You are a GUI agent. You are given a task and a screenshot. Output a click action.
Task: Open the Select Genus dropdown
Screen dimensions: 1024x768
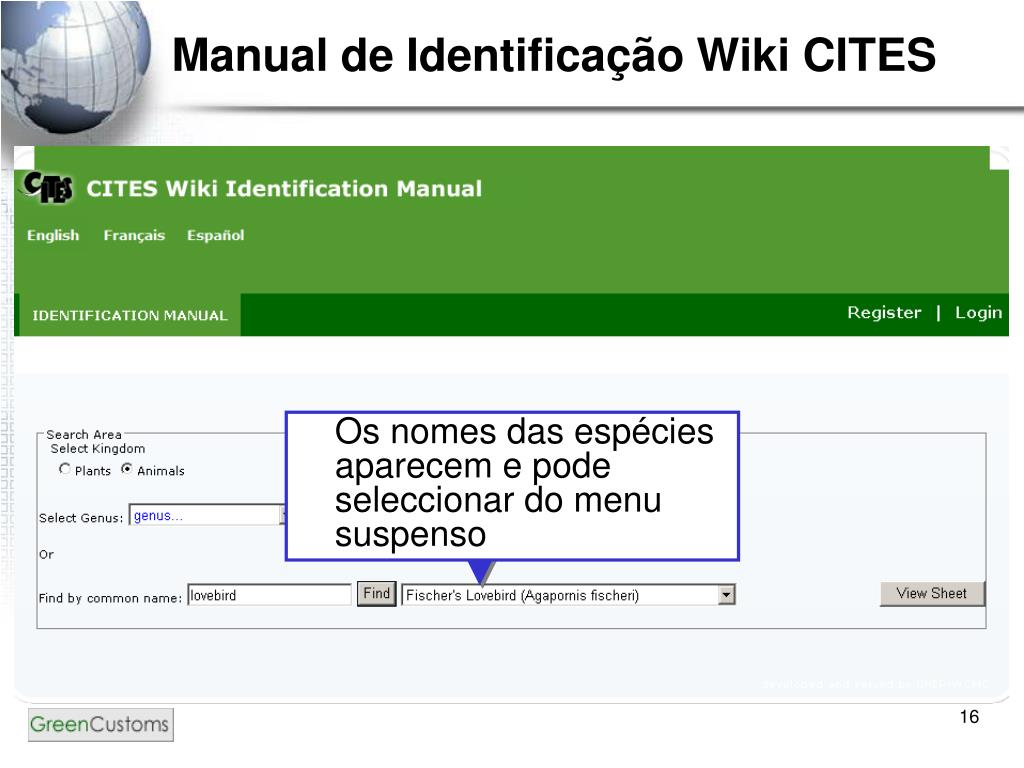(x=208, y=515)
